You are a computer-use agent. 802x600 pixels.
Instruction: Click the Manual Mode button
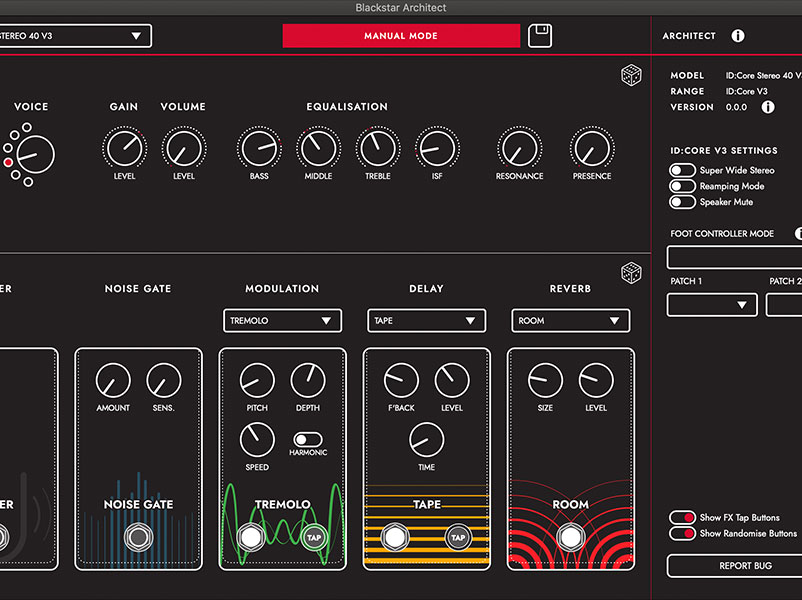[x=401, y=36]
